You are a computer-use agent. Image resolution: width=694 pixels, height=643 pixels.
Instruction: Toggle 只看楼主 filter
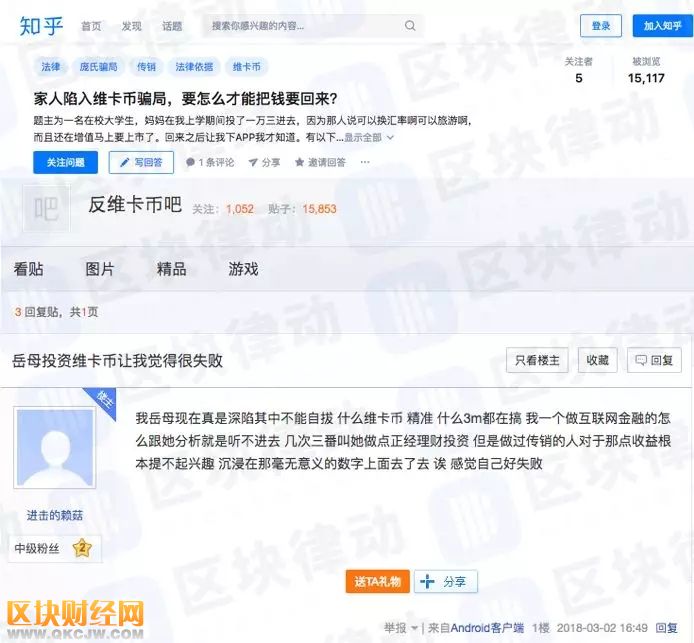tap(537, 360)
